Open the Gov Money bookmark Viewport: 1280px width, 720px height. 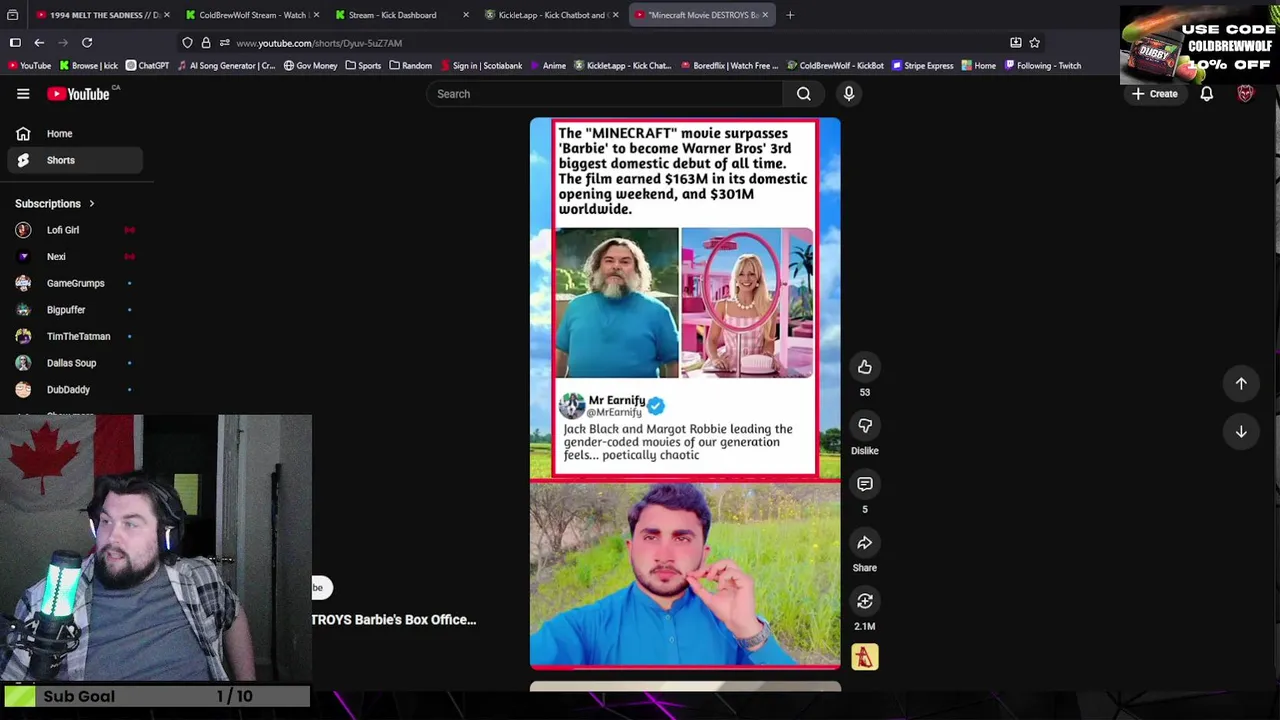tap(310, 66)
